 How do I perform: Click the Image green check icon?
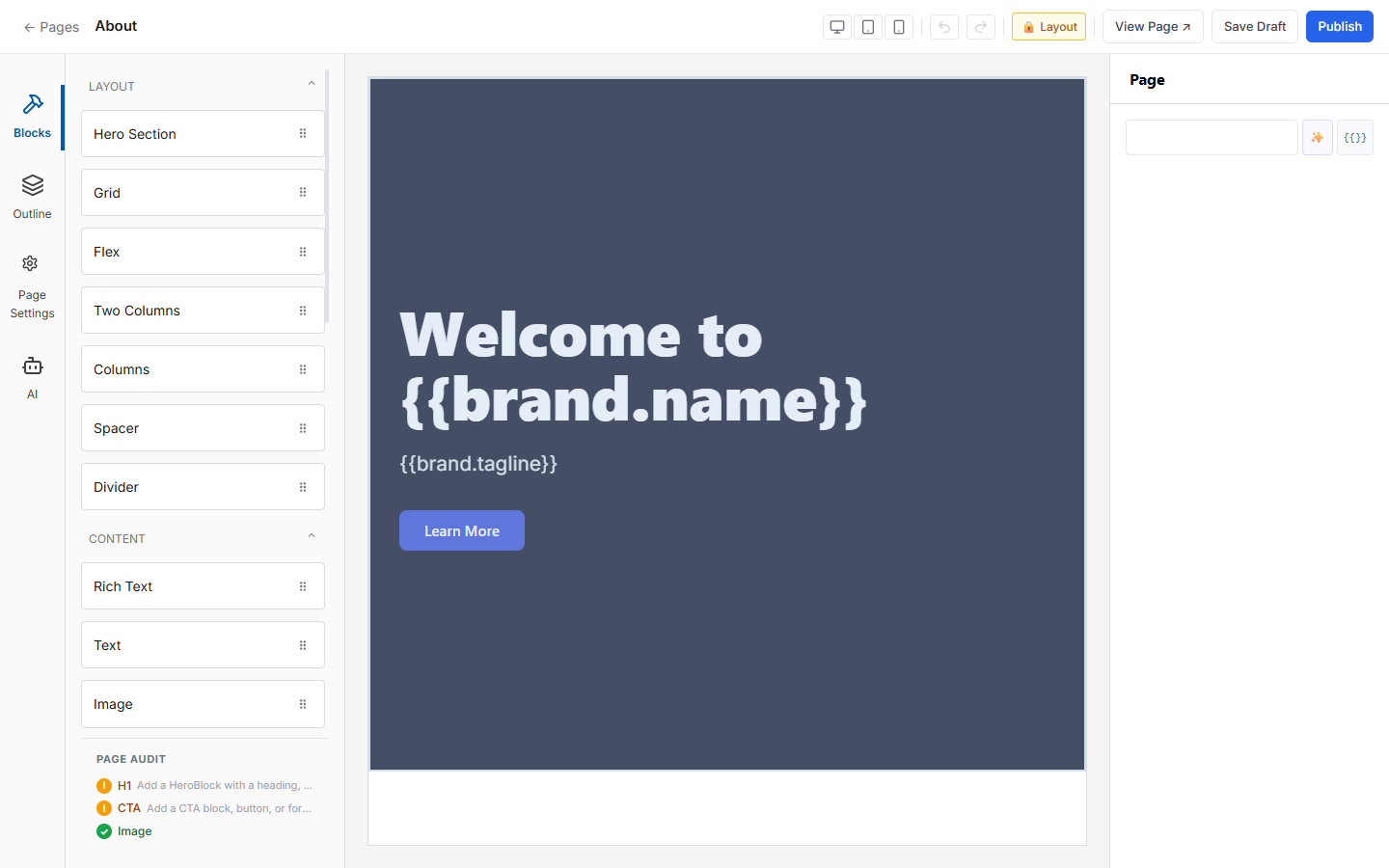click(104, 831)
